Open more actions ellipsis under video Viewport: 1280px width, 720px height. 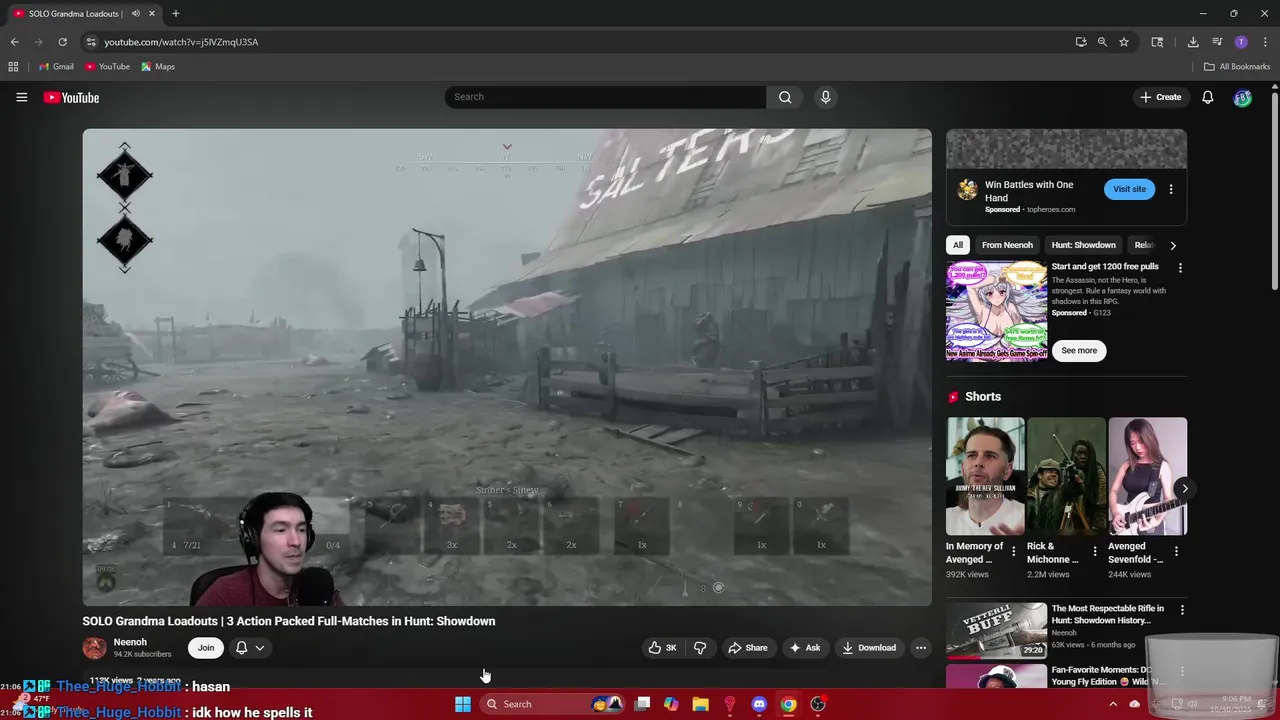pyautogui.click(x=921, y=648)
